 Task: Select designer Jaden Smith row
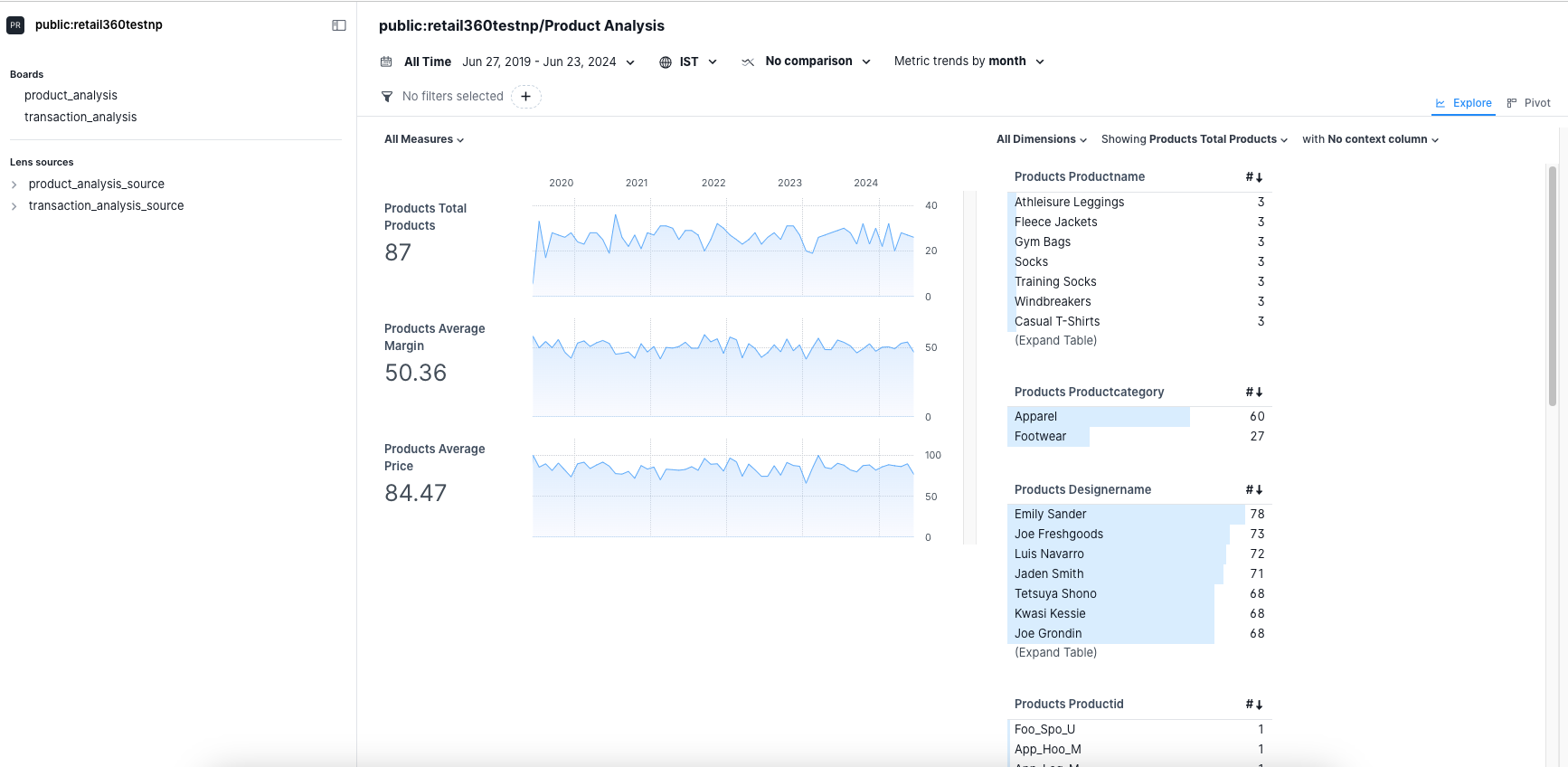(1139, 574)
